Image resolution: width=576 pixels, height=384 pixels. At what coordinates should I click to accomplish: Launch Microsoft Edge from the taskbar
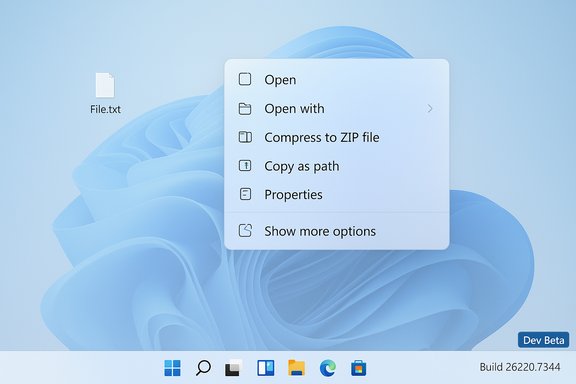328,367
